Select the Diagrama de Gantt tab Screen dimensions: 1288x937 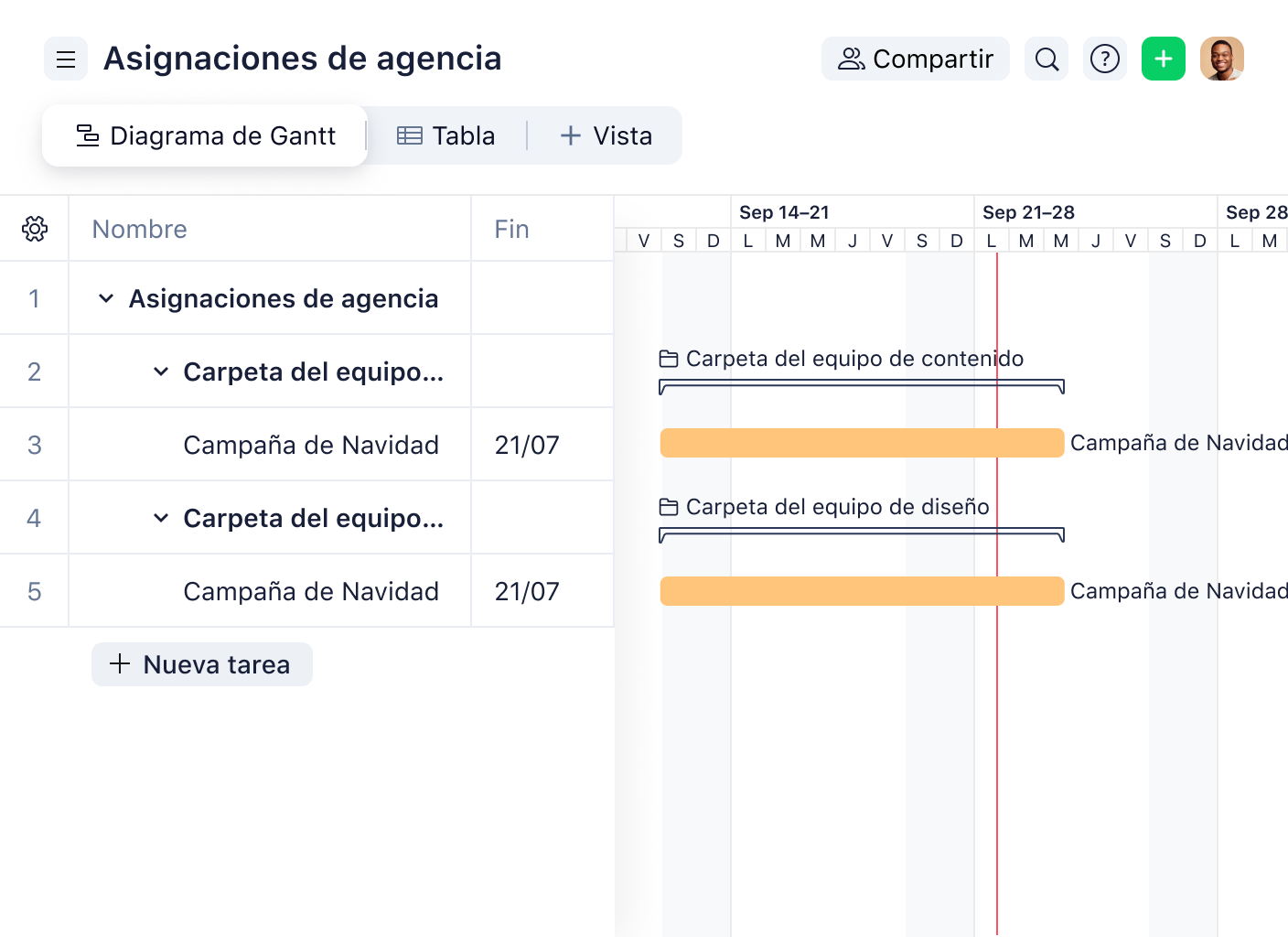coord(221,135)
